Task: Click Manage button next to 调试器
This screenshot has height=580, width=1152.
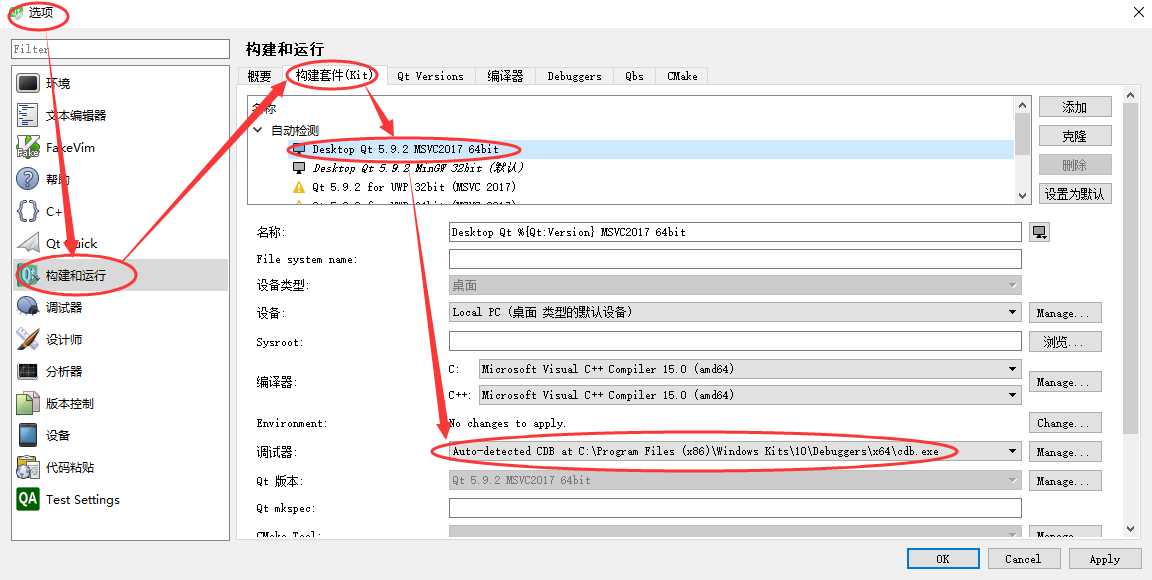Action: [1065, 452]
